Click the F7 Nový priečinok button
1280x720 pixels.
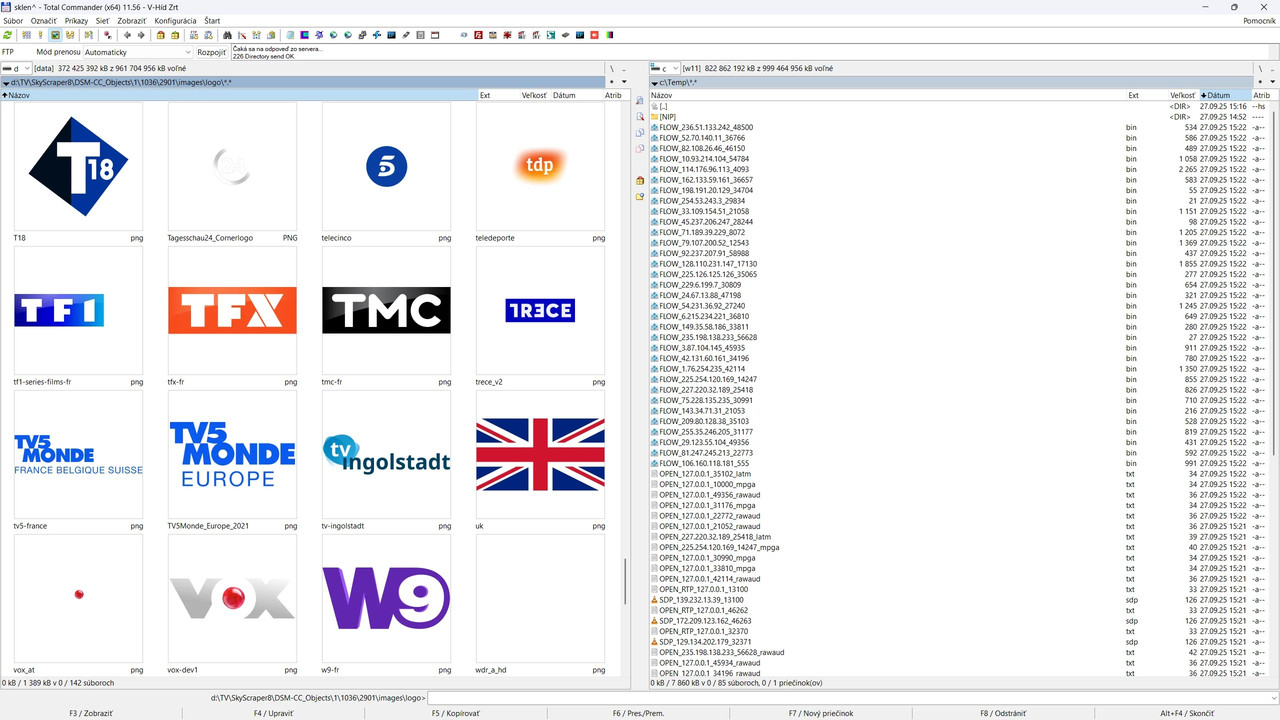tap(821, 713)
